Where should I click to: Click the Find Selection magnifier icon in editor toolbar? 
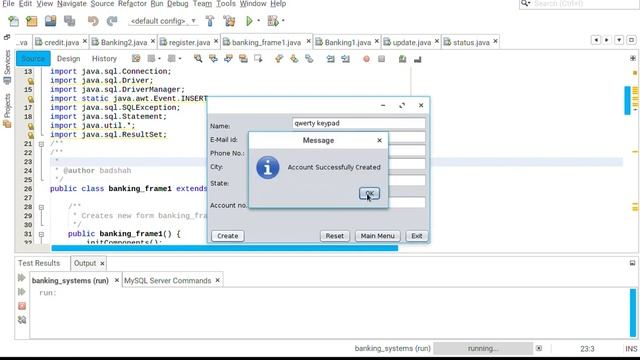(198, 59)
